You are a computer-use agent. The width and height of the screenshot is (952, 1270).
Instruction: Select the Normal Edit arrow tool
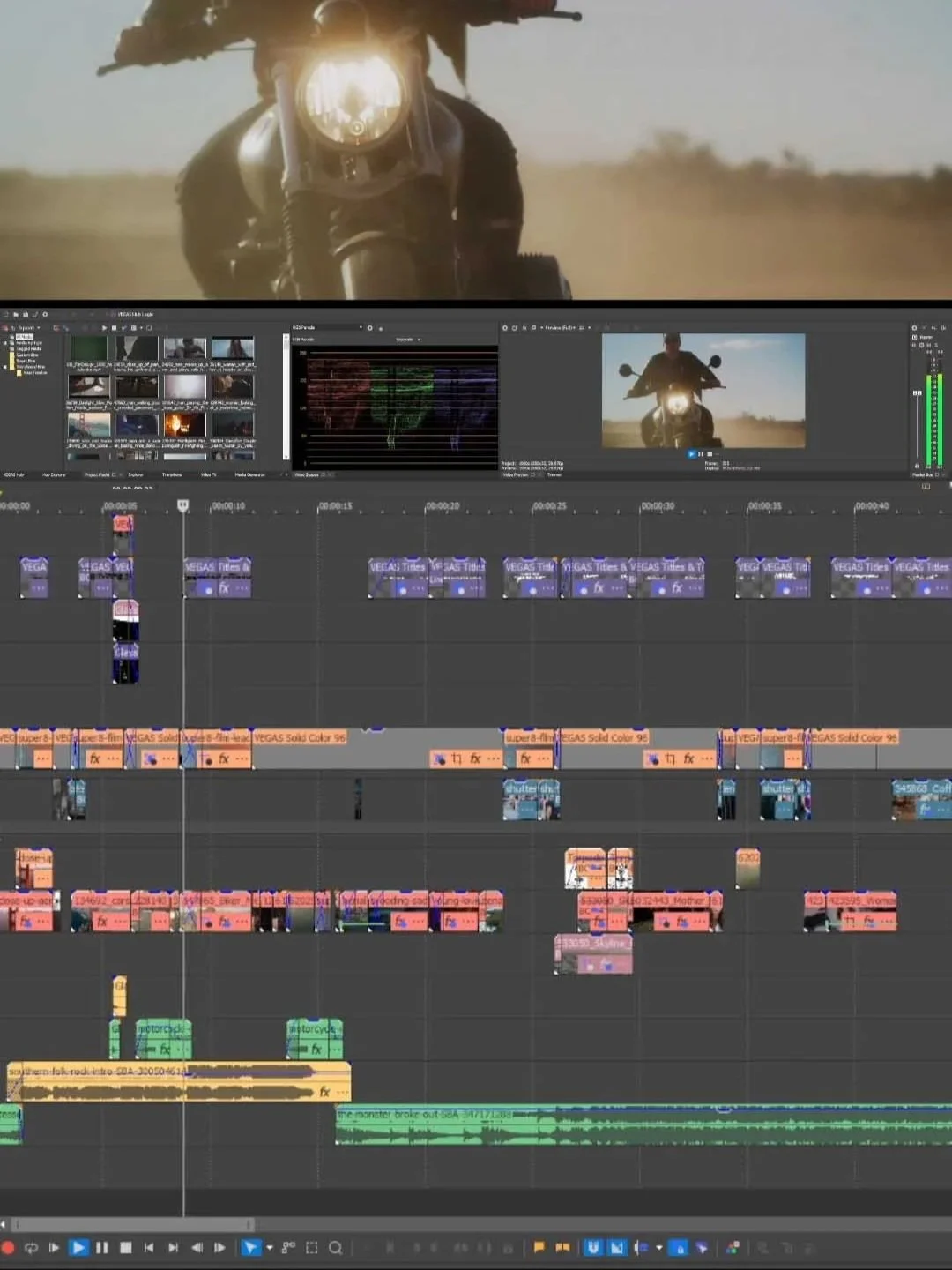click(x=251, y=1248)
